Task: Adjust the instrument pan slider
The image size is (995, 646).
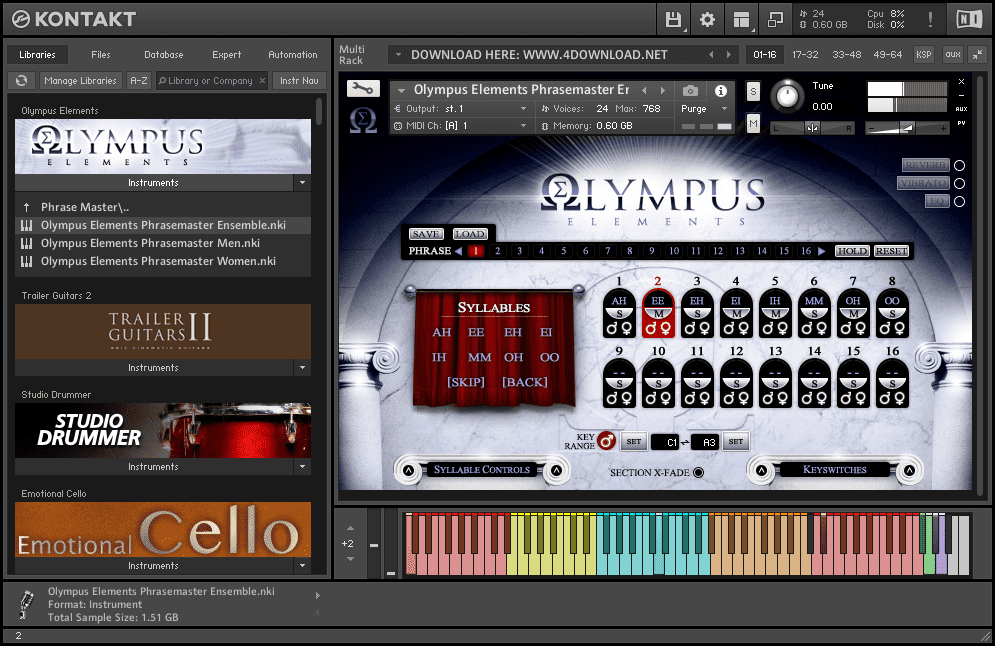Action: point(812,128)
